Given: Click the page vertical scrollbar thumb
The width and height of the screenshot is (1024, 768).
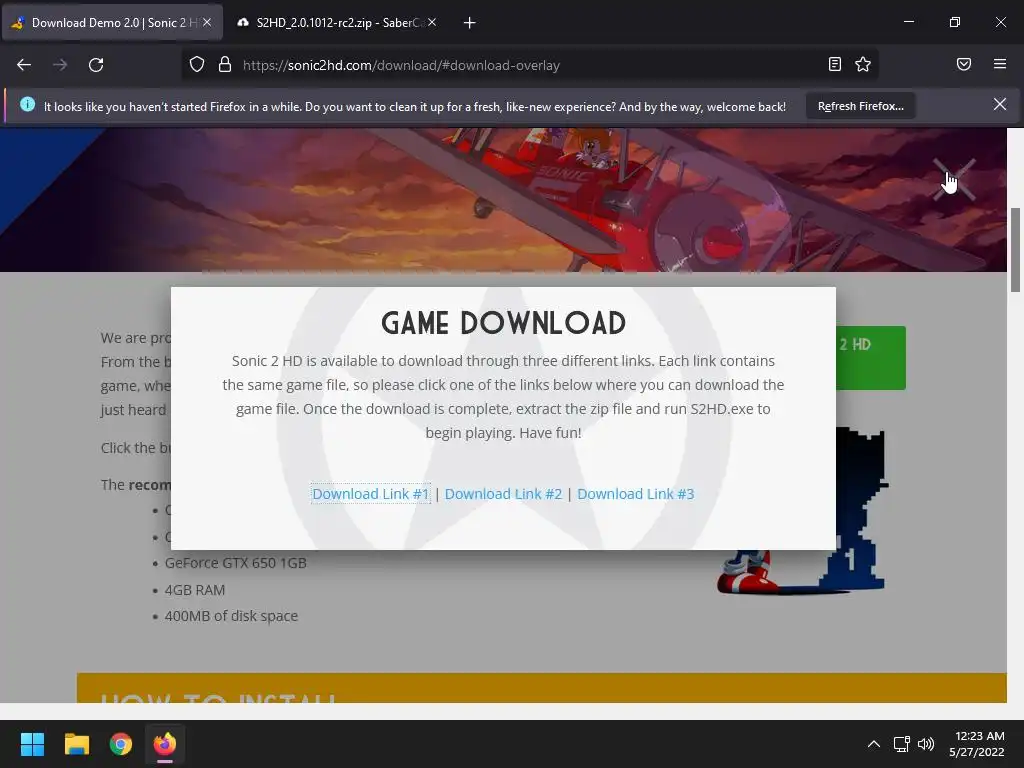Looking at the screenshot, I should tap(1015, 250).
